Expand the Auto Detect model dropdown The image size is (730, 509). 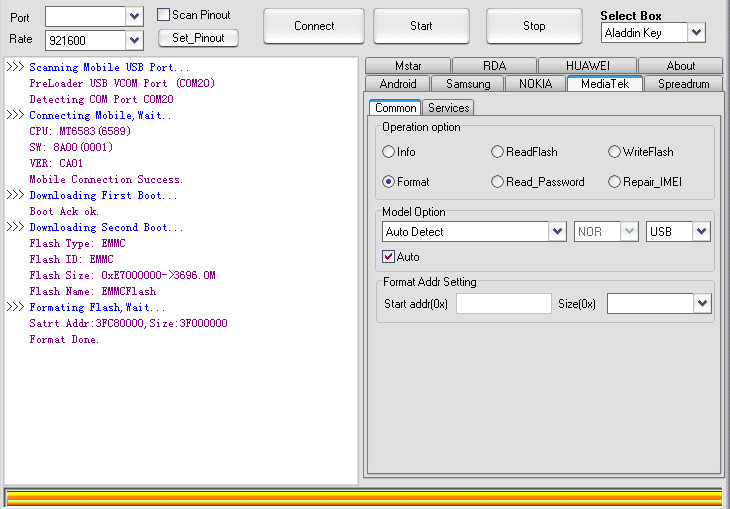557,231
